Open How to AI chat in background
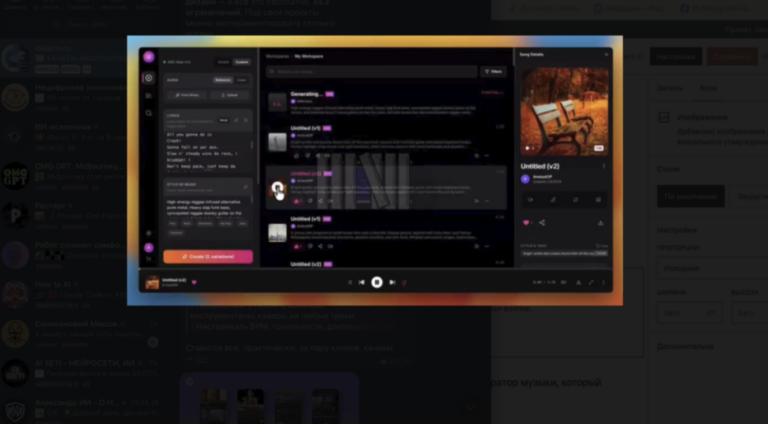Screen dimensions: 768x424 pos(78,294)
